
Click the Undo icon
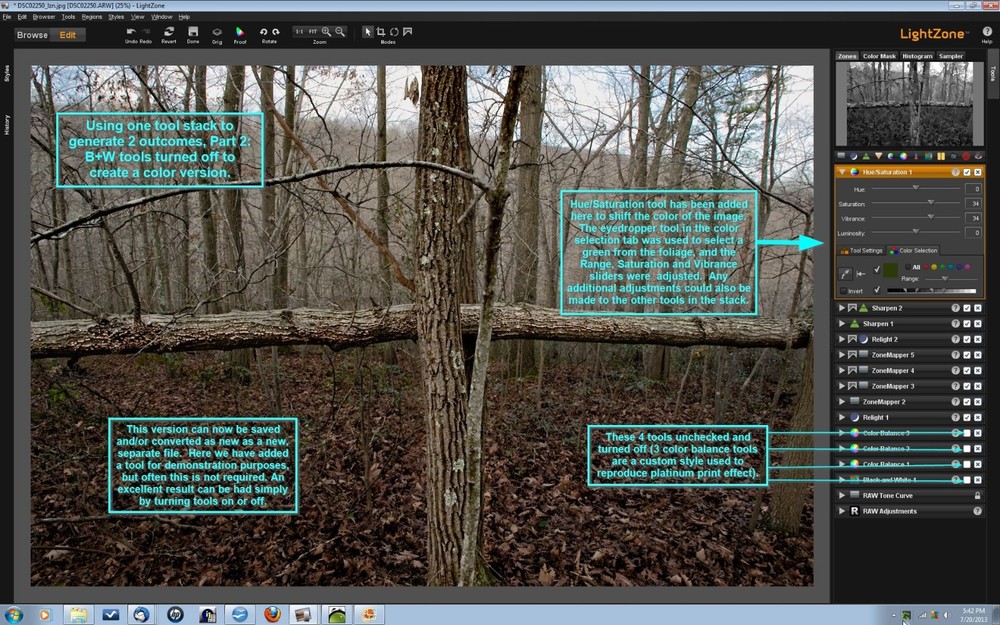point(129,31)
